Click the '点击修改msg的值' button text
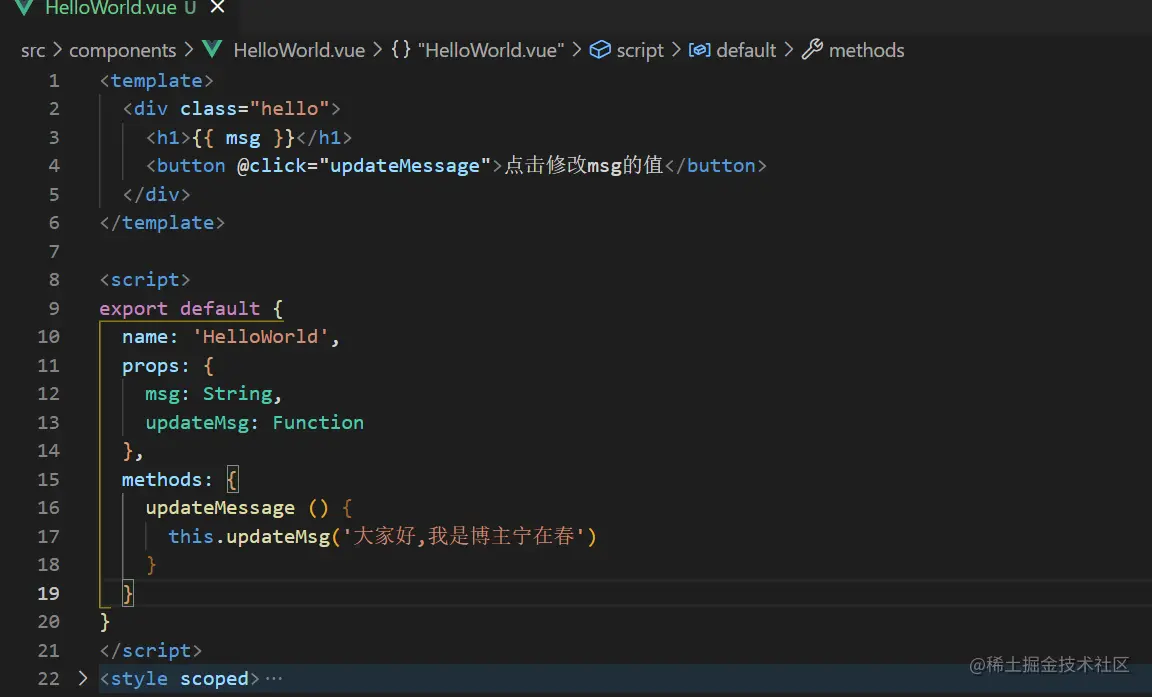Viewport: 1152px width, 697px height. click(x=583, y=165)
